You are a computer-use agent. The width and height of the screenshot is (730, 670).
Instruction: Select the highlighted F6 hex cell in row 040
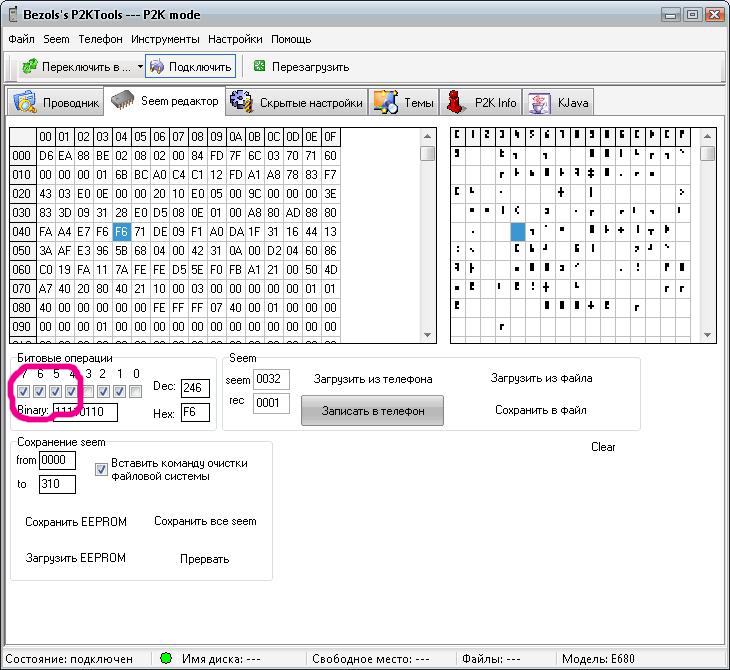(122, 232)
